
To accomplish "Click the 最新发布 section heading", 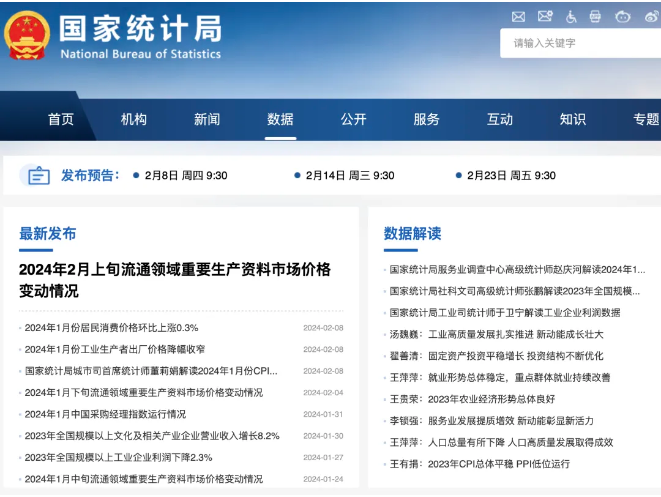I will [48, 233].
